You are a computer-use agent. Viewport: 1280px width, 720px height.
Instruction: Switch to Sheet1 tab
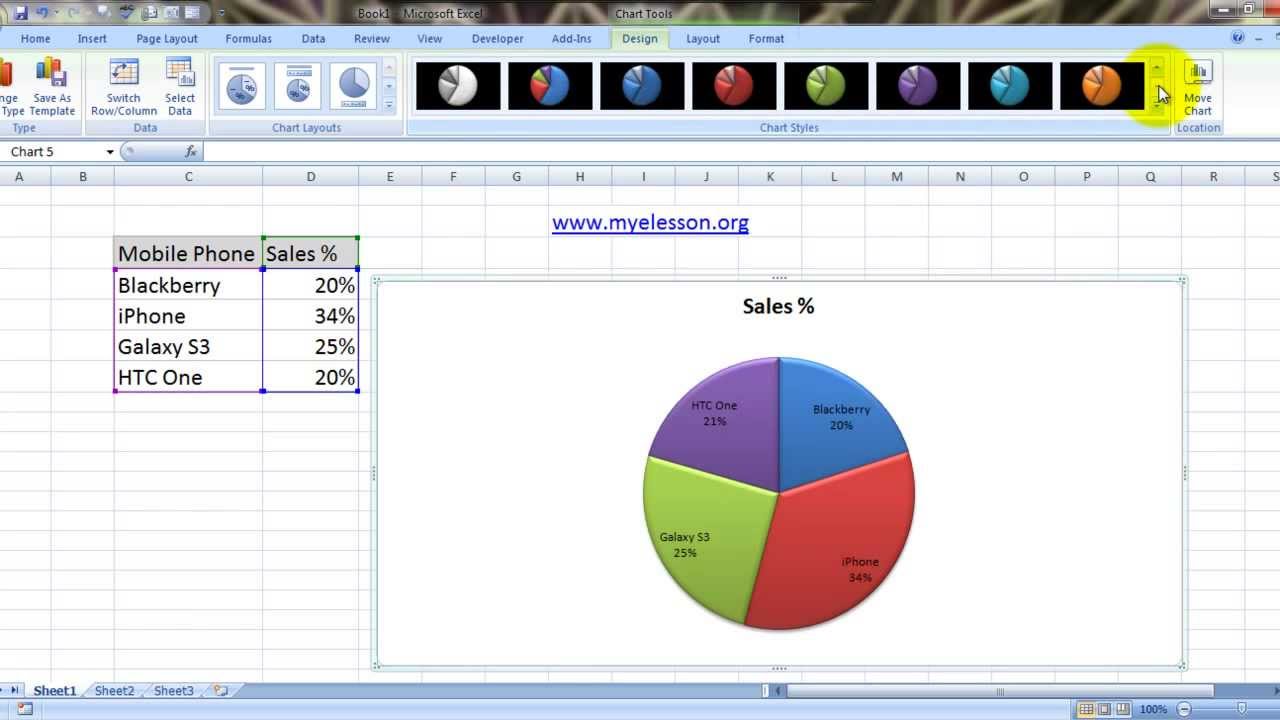click(x=54, y=691)
